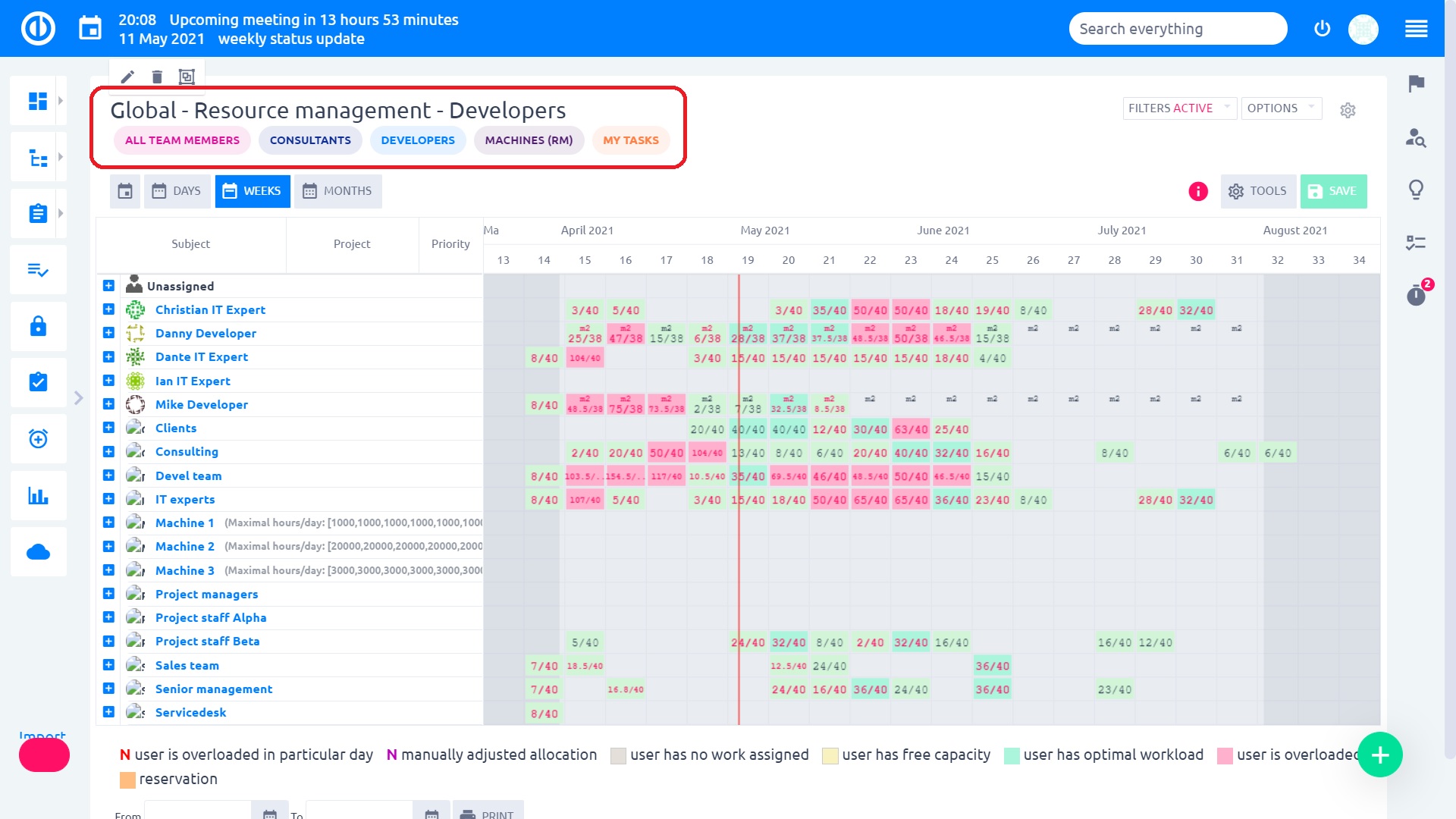Click the bar chart icon in left sidebar

click(38, 496)
